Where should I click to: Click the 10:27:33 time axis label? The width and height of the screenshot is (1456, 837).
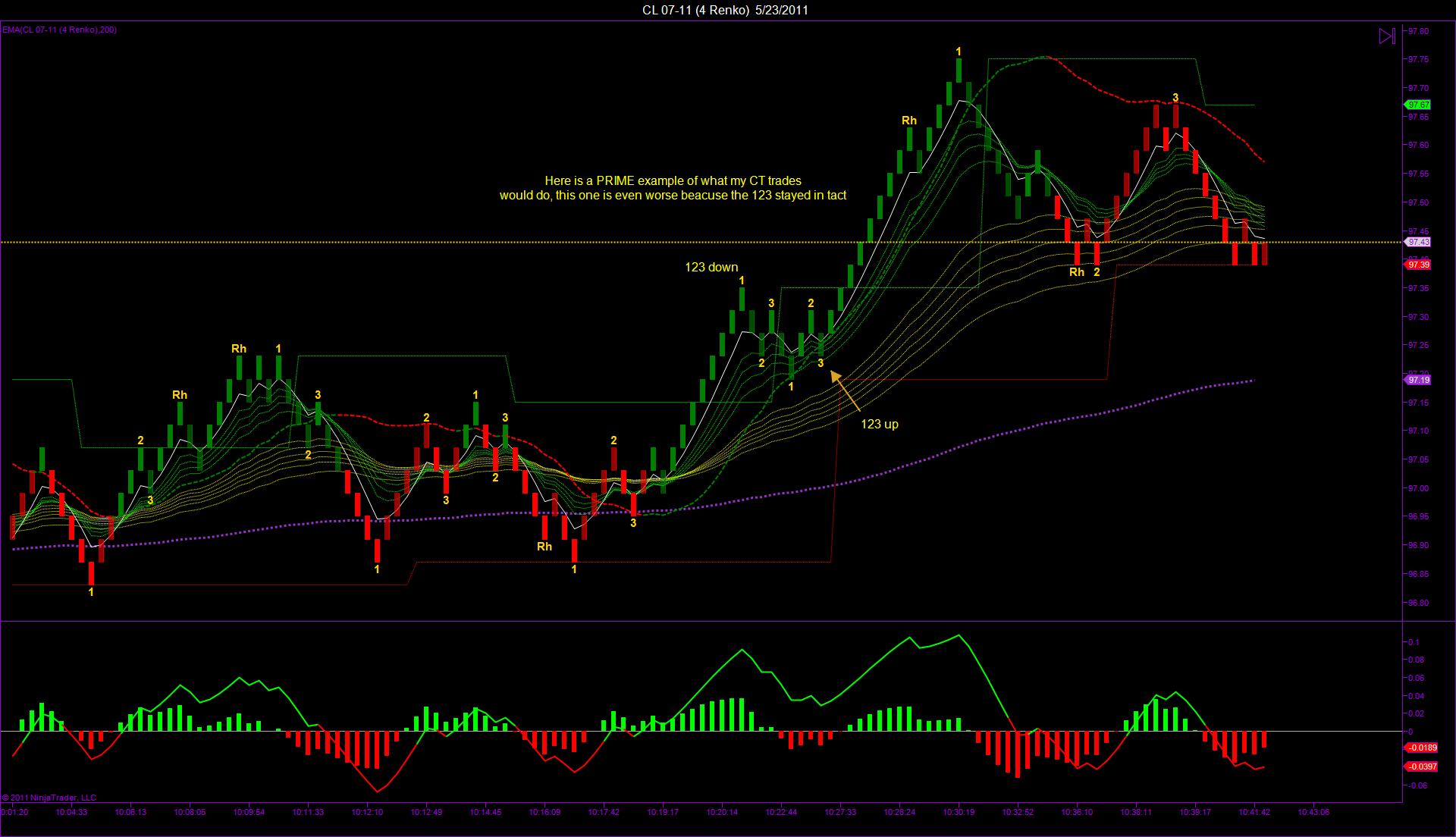coord(840,812)
